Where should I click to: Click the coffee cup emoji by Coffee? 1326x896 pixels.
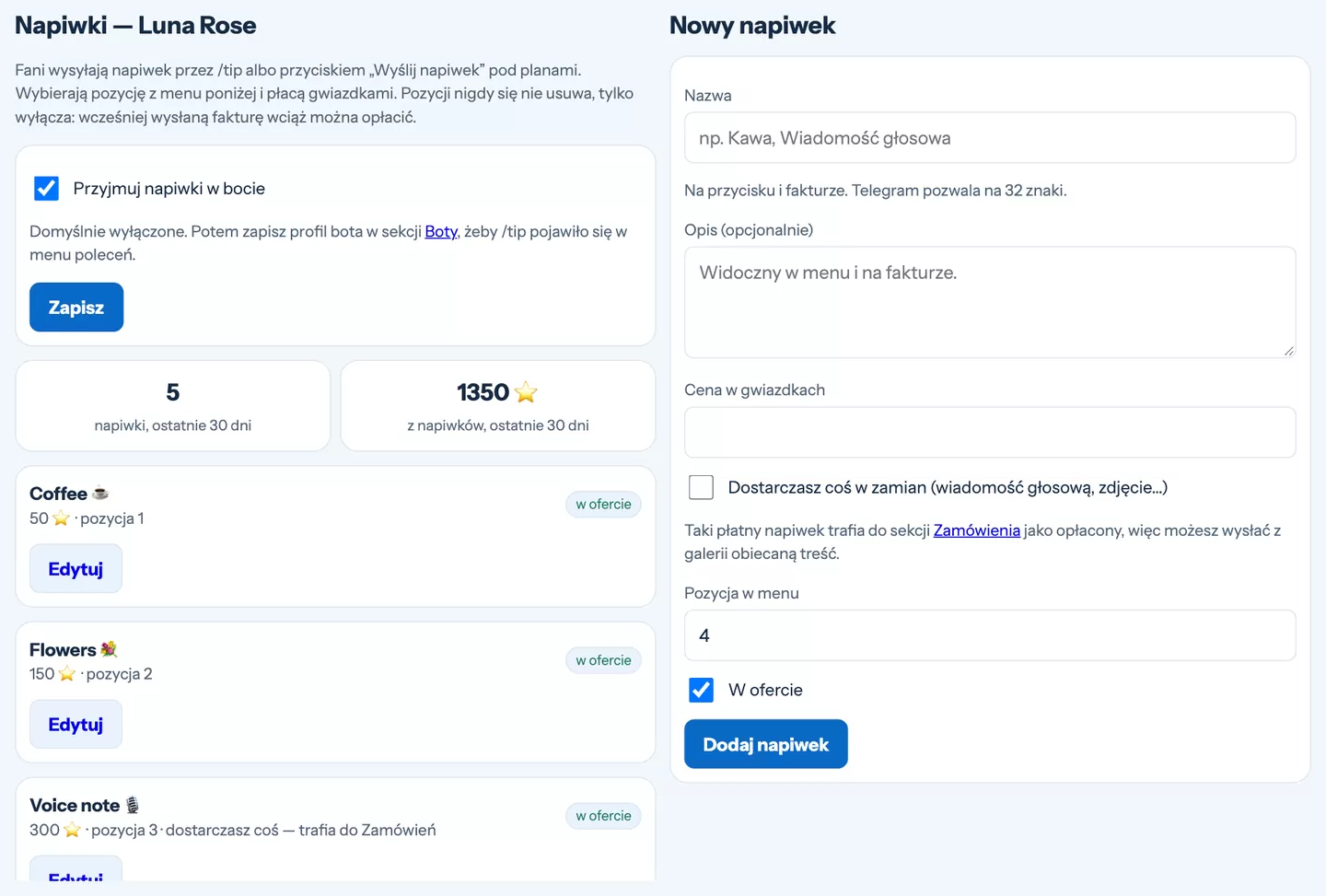pos(100,493)
